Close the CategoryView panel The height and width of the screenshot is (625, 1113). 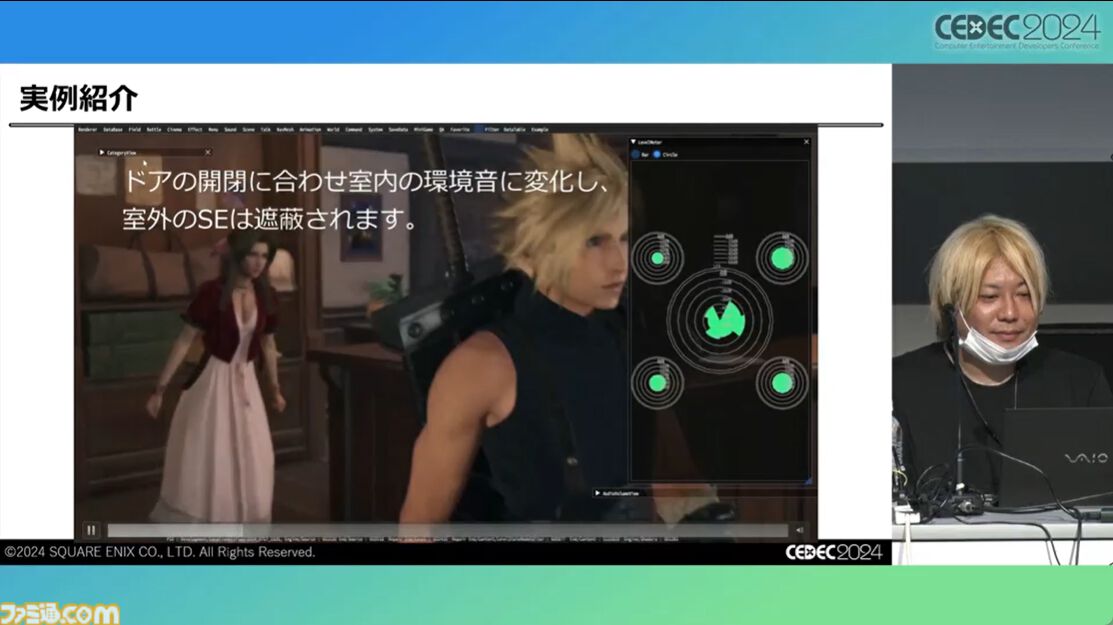pos(207,153)
